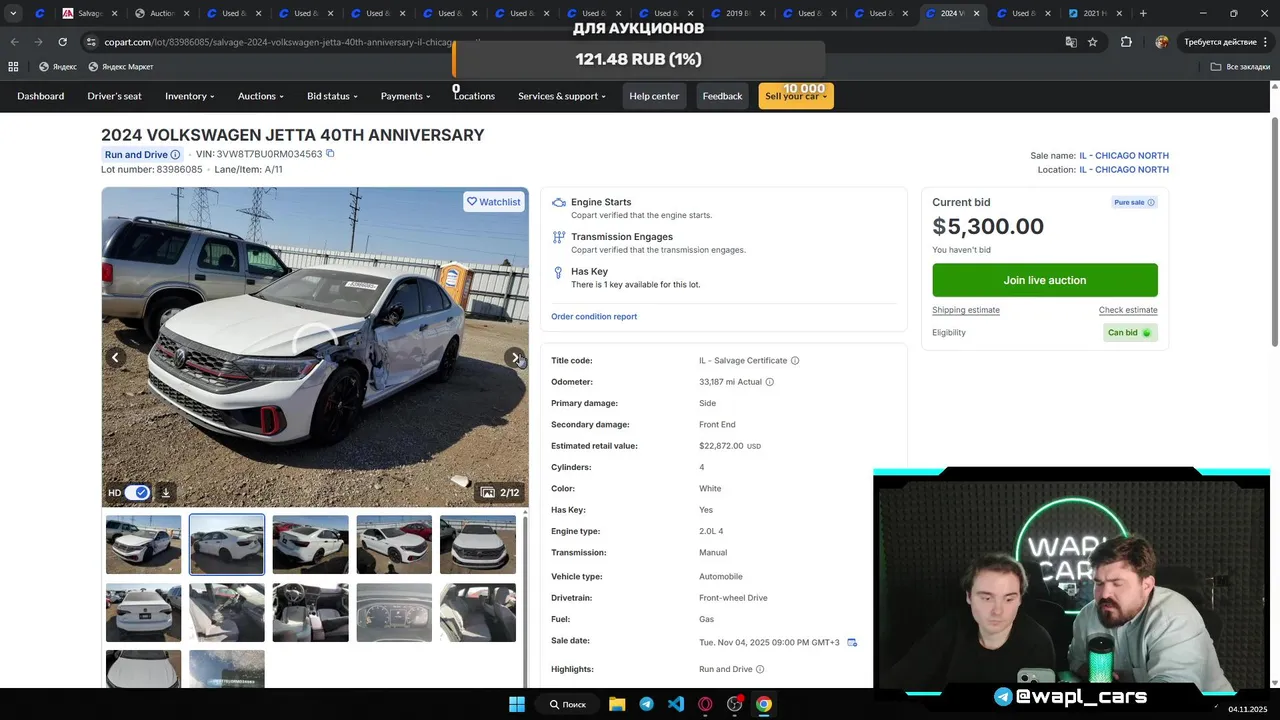The height and width of the screenshot is (720, 1280).
Task: Select the first front-side thumbnail photo
Action: (x=144, y=545)
